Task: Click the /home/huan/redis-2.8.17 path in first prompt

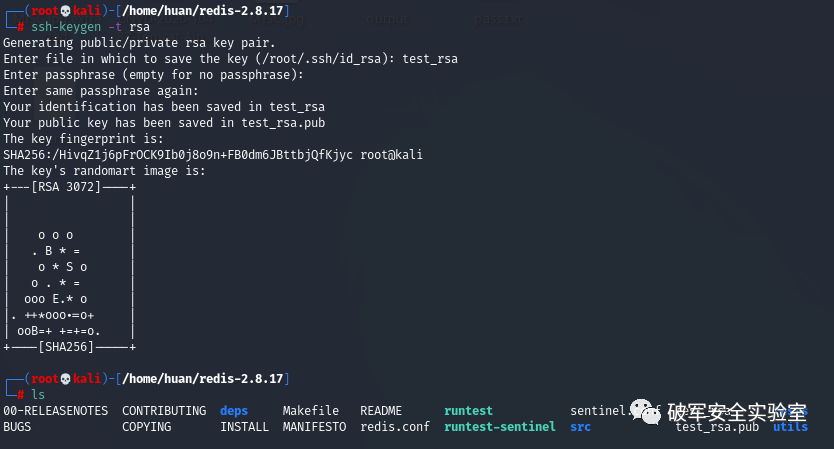Action: (x=203, y=11)
